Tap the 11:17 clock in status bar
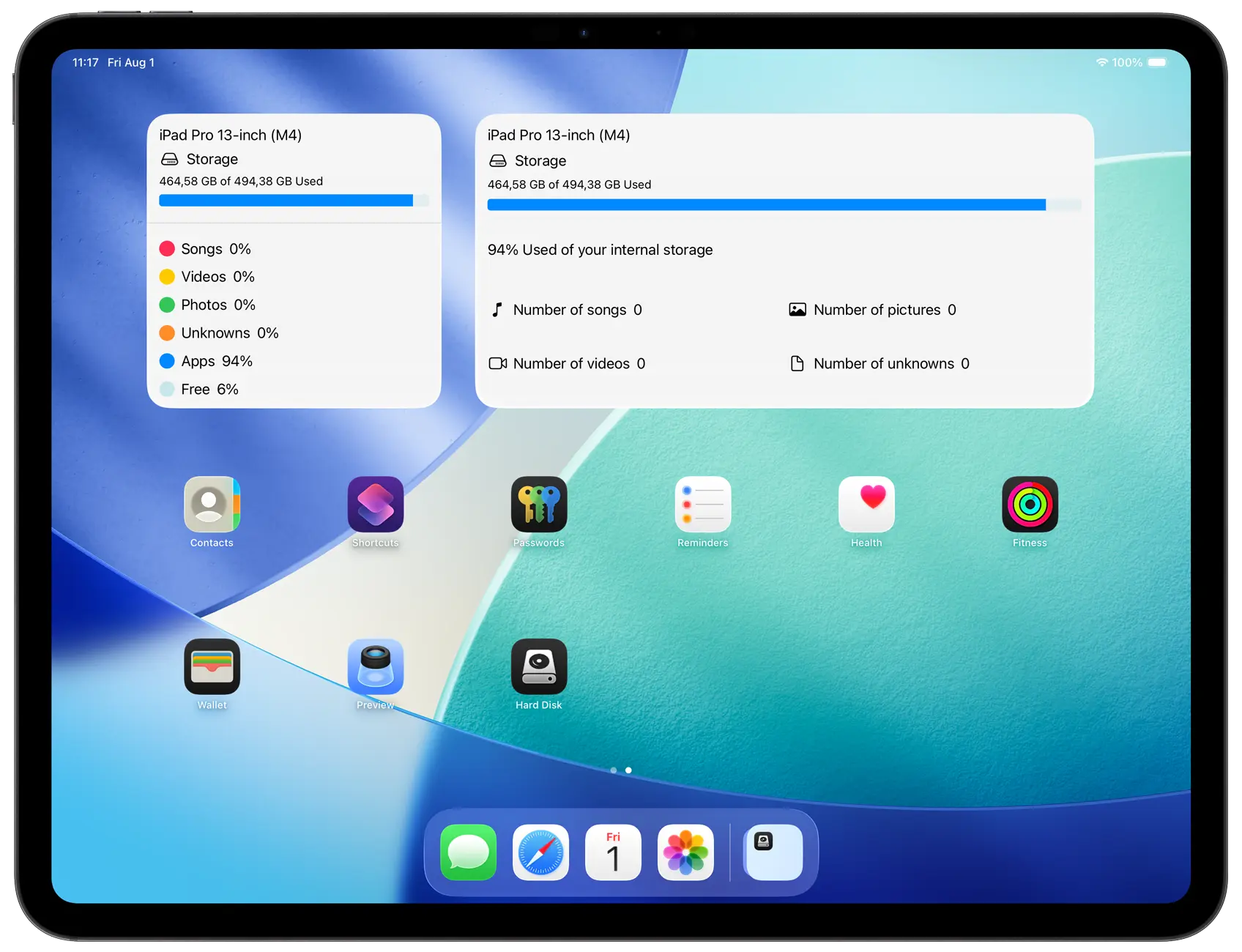Viewport: 1242px width, 952px height. coord(85,63)
